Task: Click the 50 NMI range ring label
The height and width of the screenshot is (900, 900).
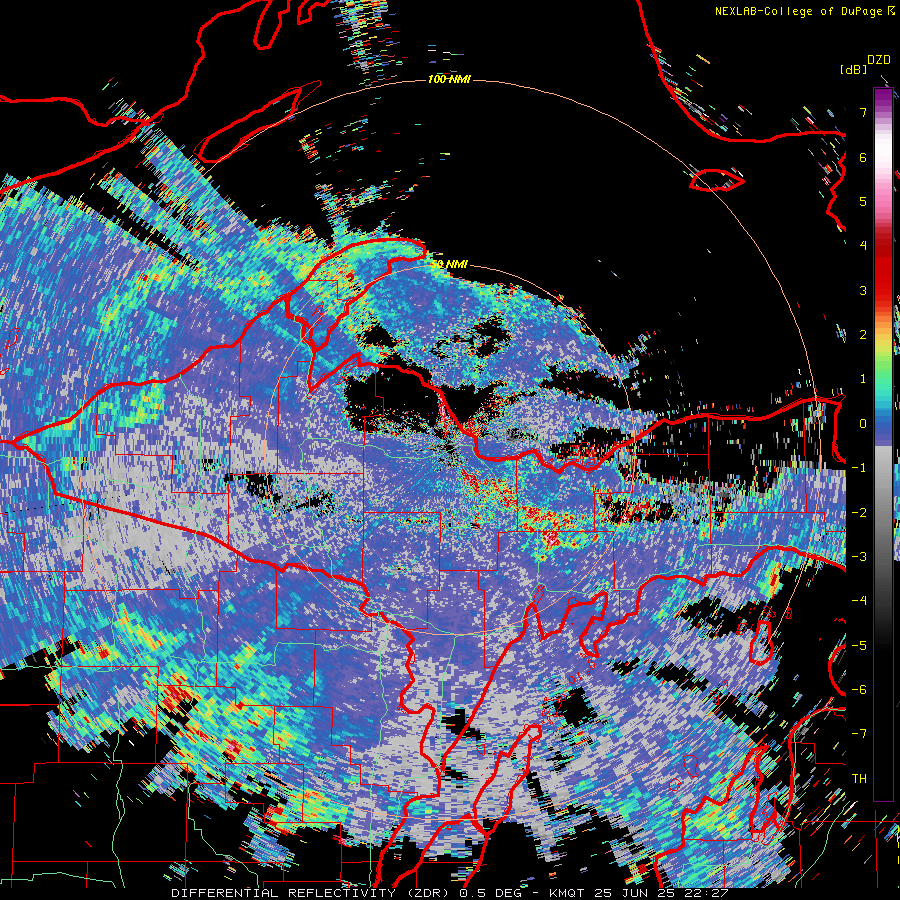Action: click(449, 265)
